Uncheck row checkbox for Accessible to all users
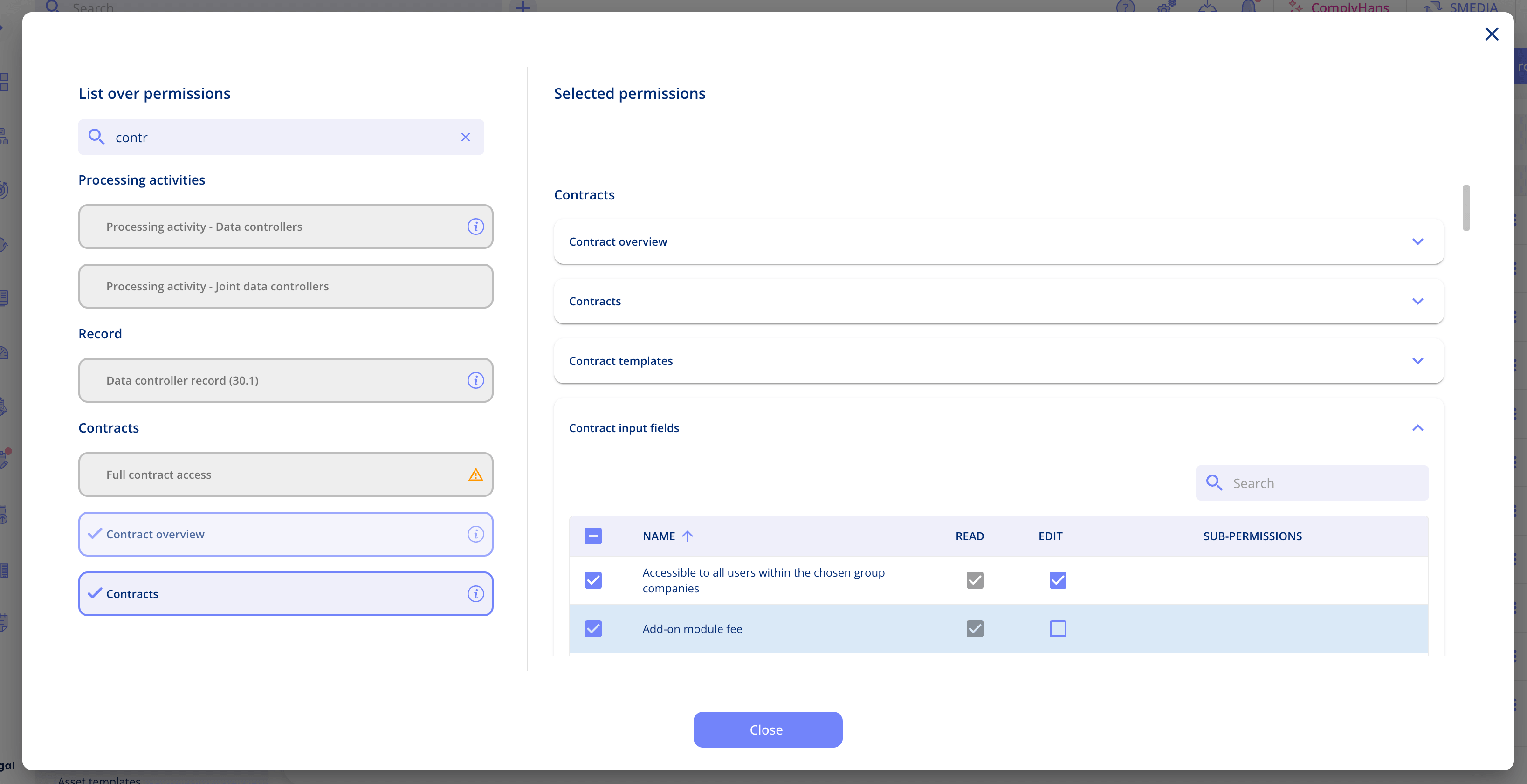 click(x=593, y=579)
